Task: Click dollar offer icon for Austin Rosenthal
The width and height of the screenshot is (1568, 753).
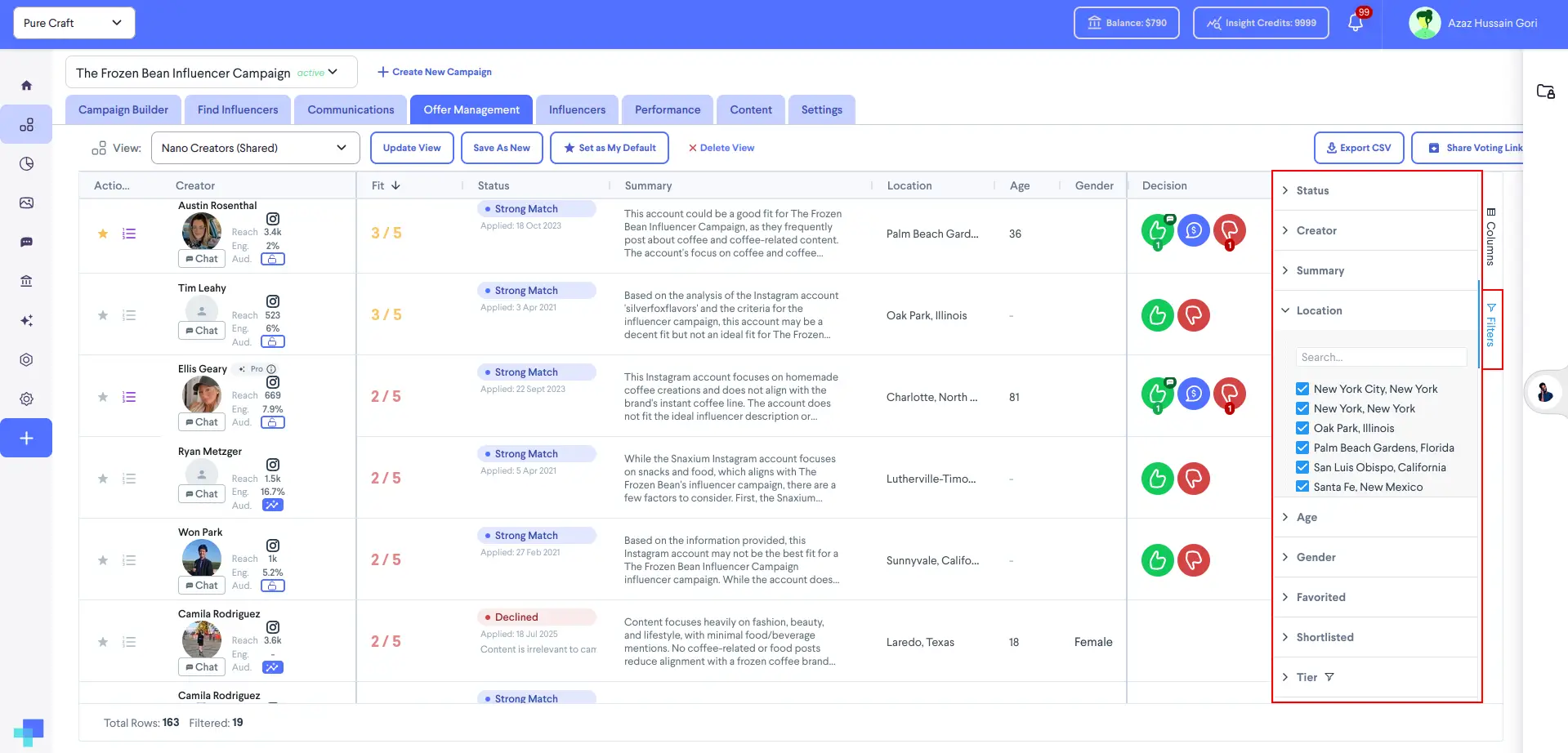Action: tap(1193, 231)
